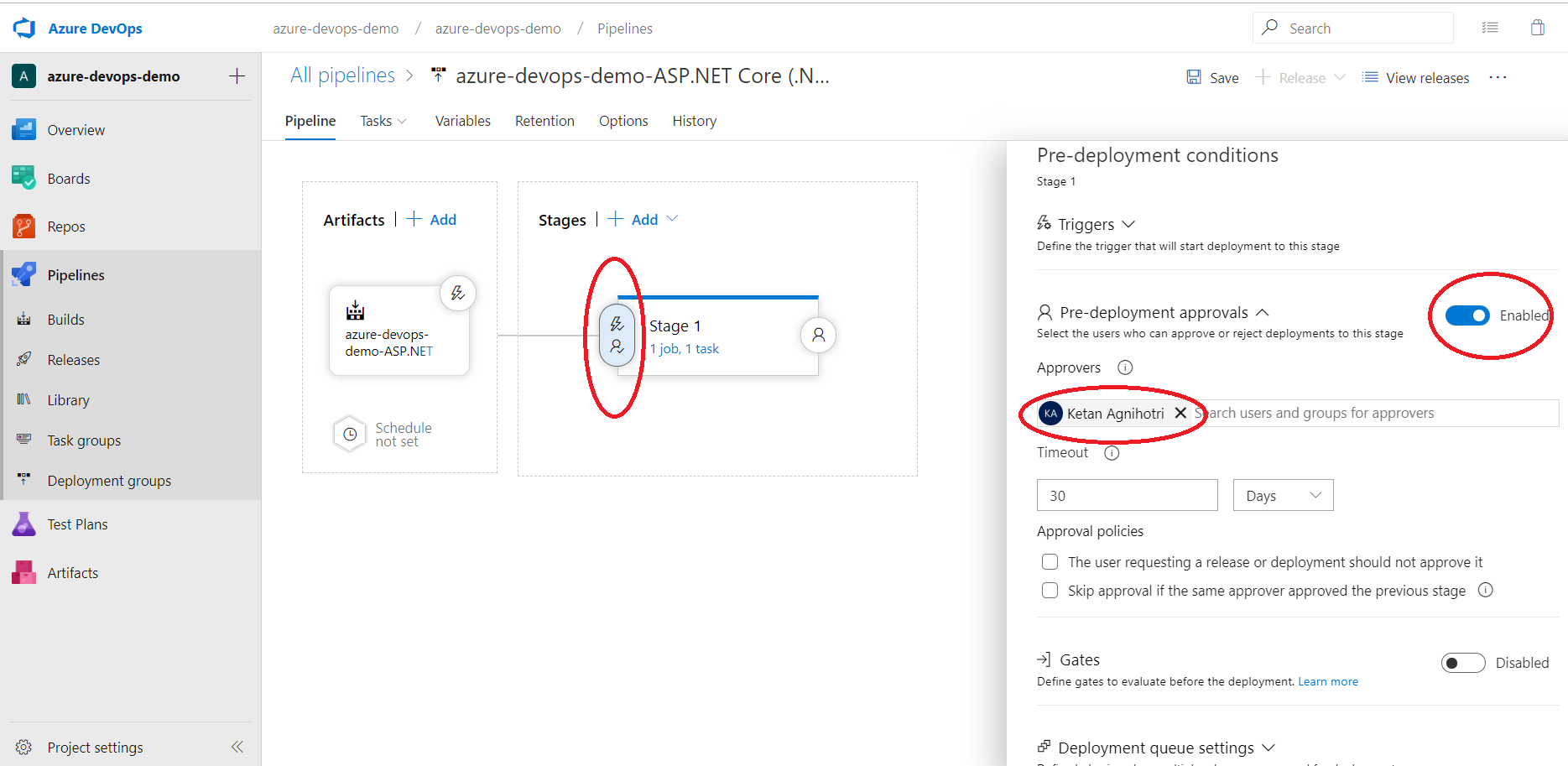Open Repos in the sidebar

coord(66,227)
